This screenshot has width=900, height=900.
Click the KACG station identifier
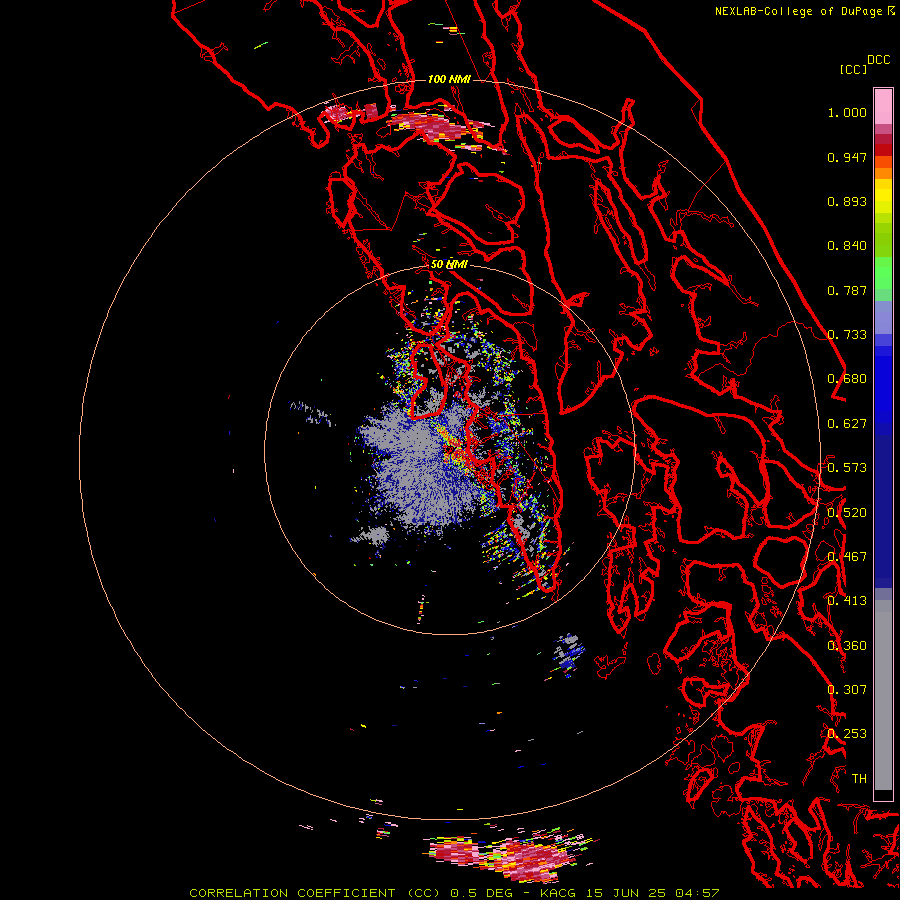(558, 893)
